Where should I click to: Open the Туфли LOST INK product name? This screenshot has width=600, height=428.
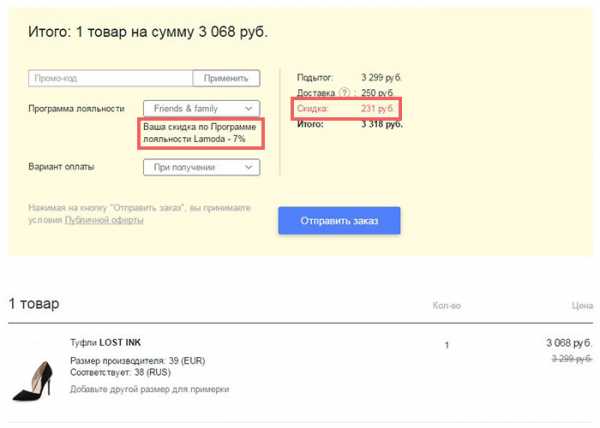click(105, 343)
